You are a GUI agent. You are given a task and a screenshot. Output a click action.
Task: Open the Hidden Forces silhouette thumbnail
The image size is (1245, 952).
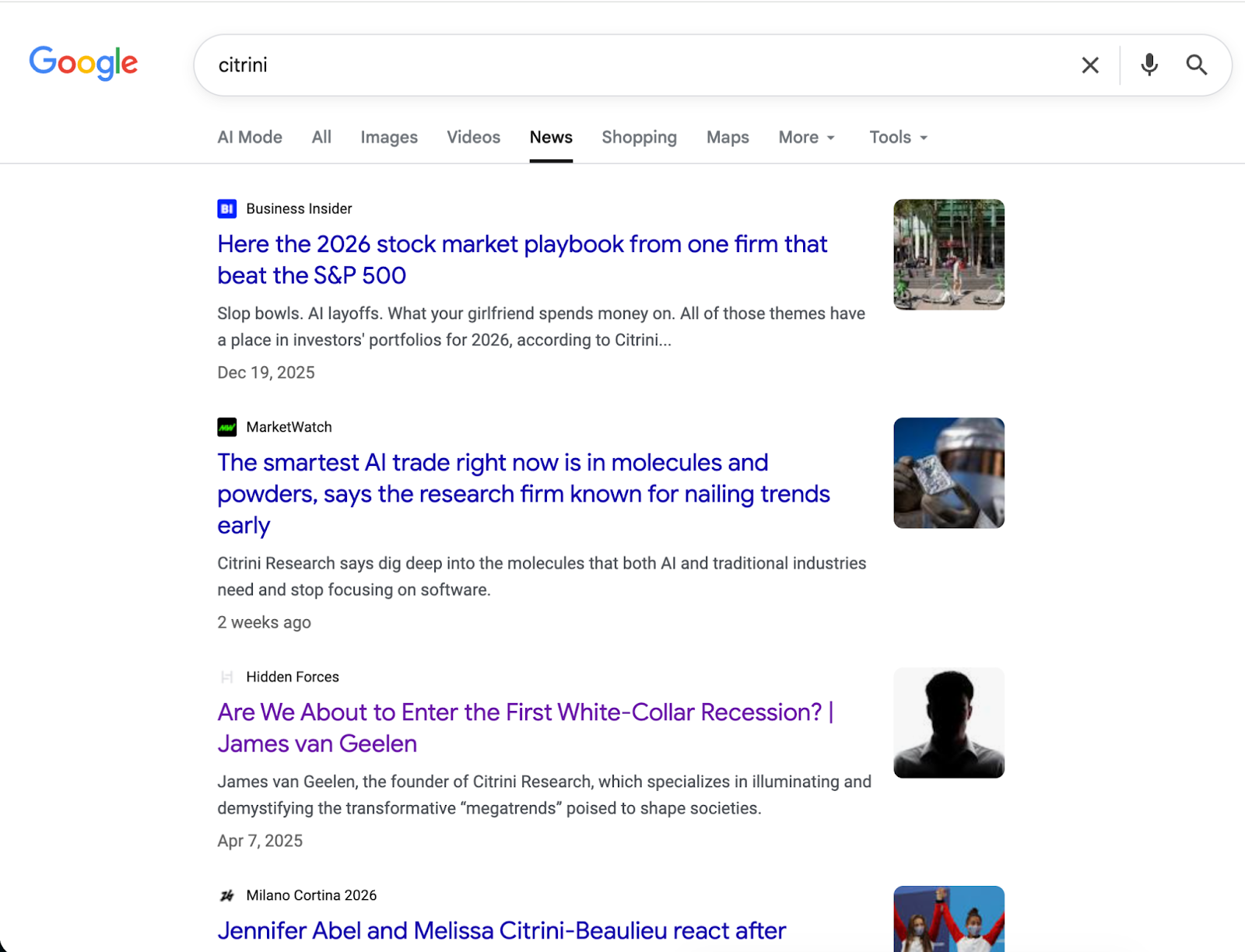pyautogui.click(x=949, y=723)
